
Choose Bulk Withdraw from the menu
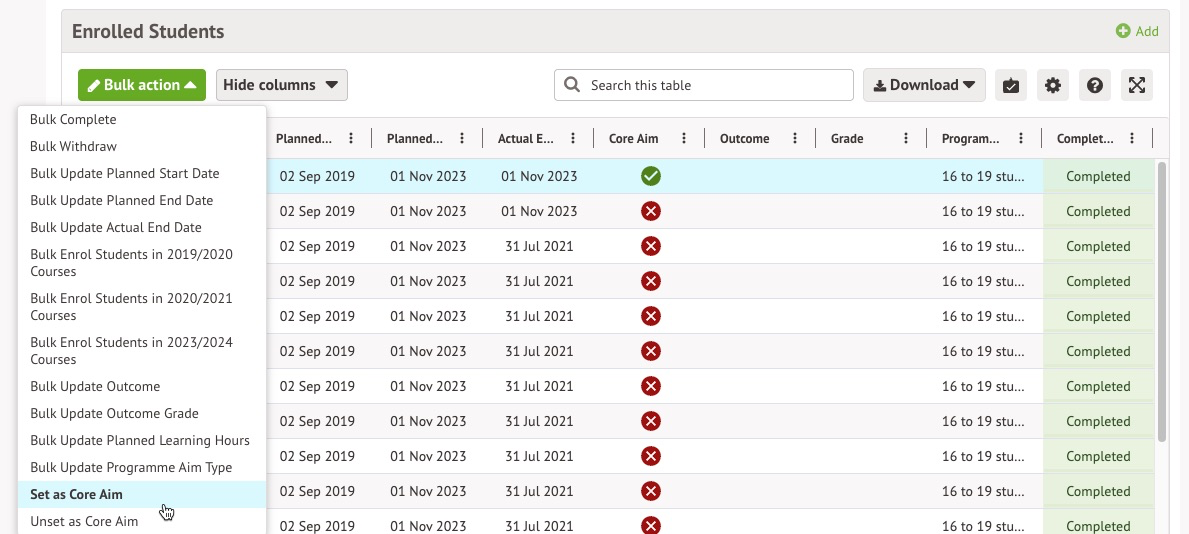pos(73,146)
